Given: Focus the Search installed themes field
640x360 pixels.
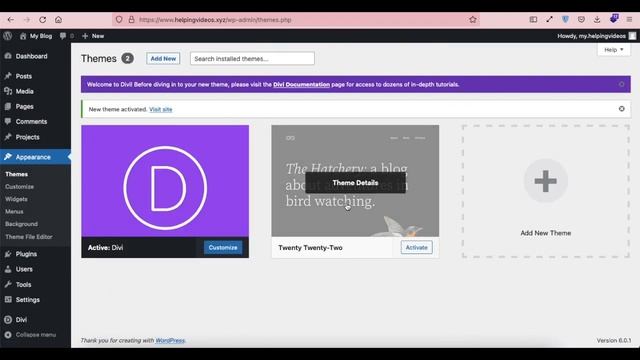Looking at the screenshot, I should [x=252, y=59].
